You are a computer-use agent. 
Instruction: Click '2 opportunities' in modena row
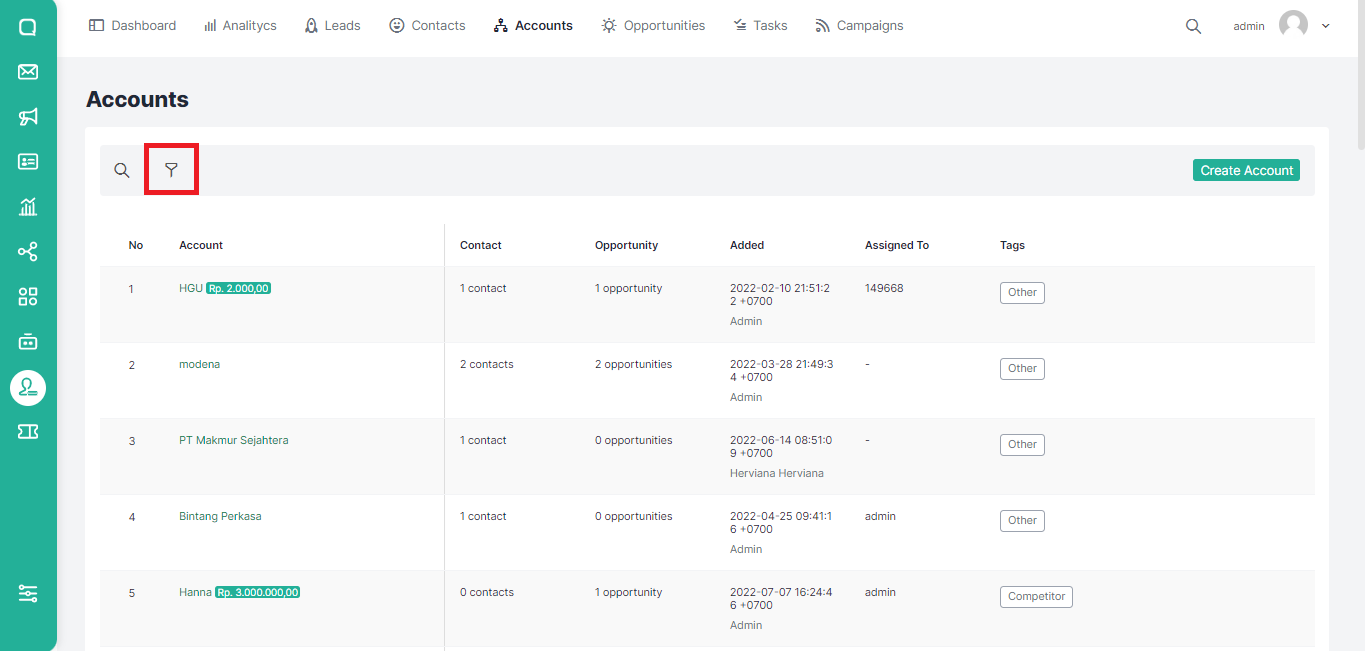[634, 364]
